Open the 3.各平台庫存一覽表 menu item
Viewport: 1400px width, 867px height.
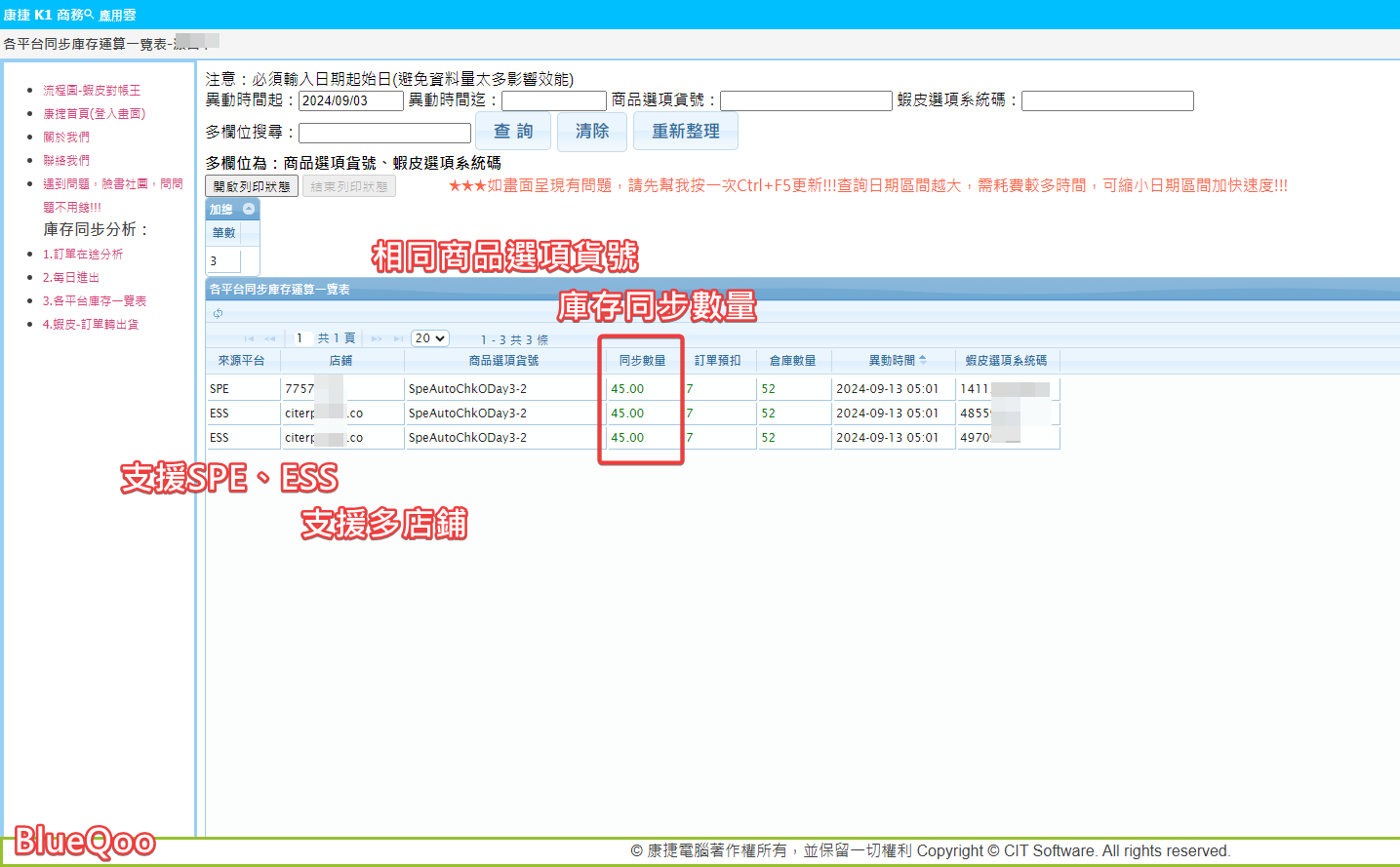pos(95,301)
